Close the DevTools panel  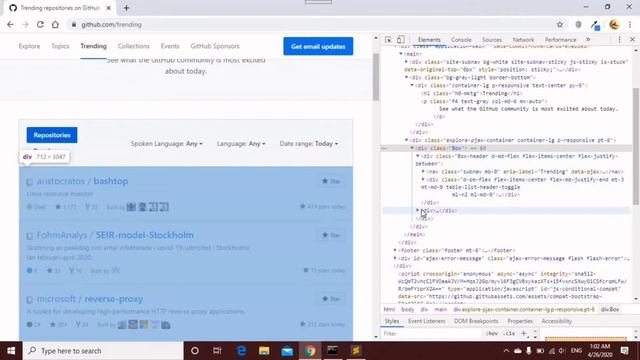[x=632, y=40]
